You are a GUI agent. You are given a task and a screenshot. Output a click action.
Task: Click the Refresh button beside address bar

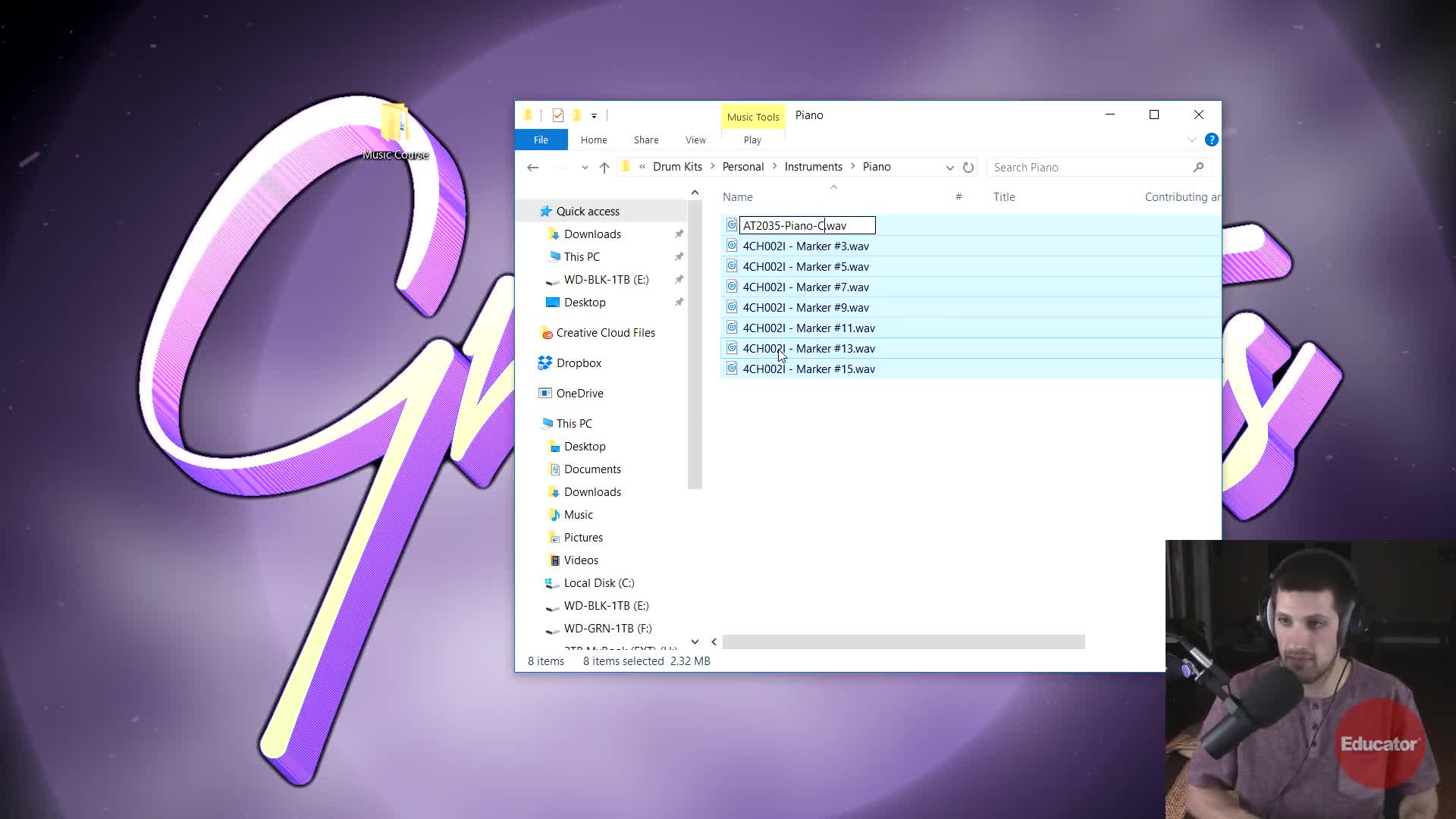click(968, 168)
